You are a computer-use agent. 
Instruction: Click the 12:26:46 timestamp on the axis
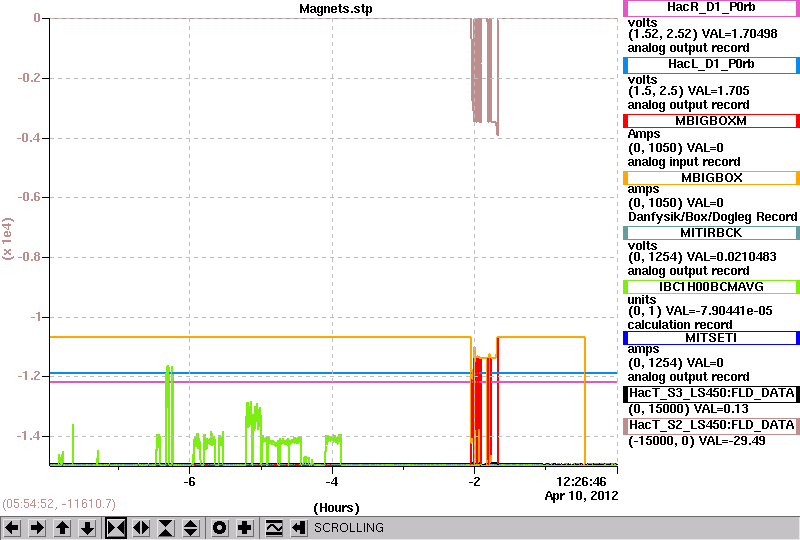pos(581,482)
